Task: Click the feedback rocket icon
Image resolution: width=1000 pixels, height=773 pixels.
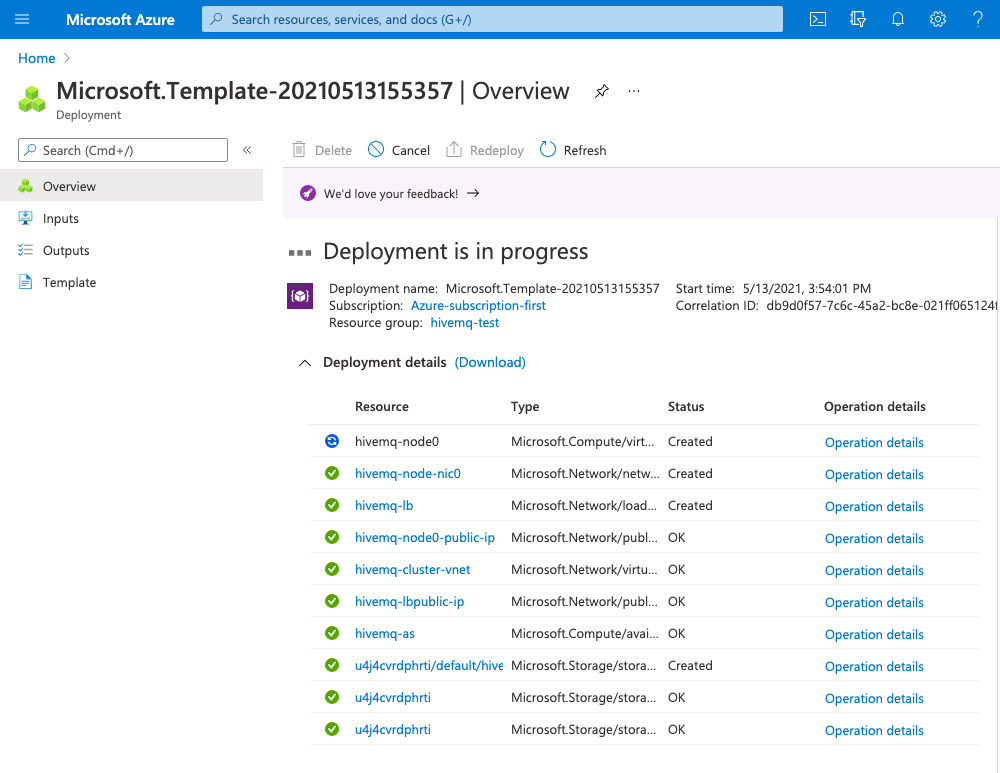Action: tap(308, 193)
